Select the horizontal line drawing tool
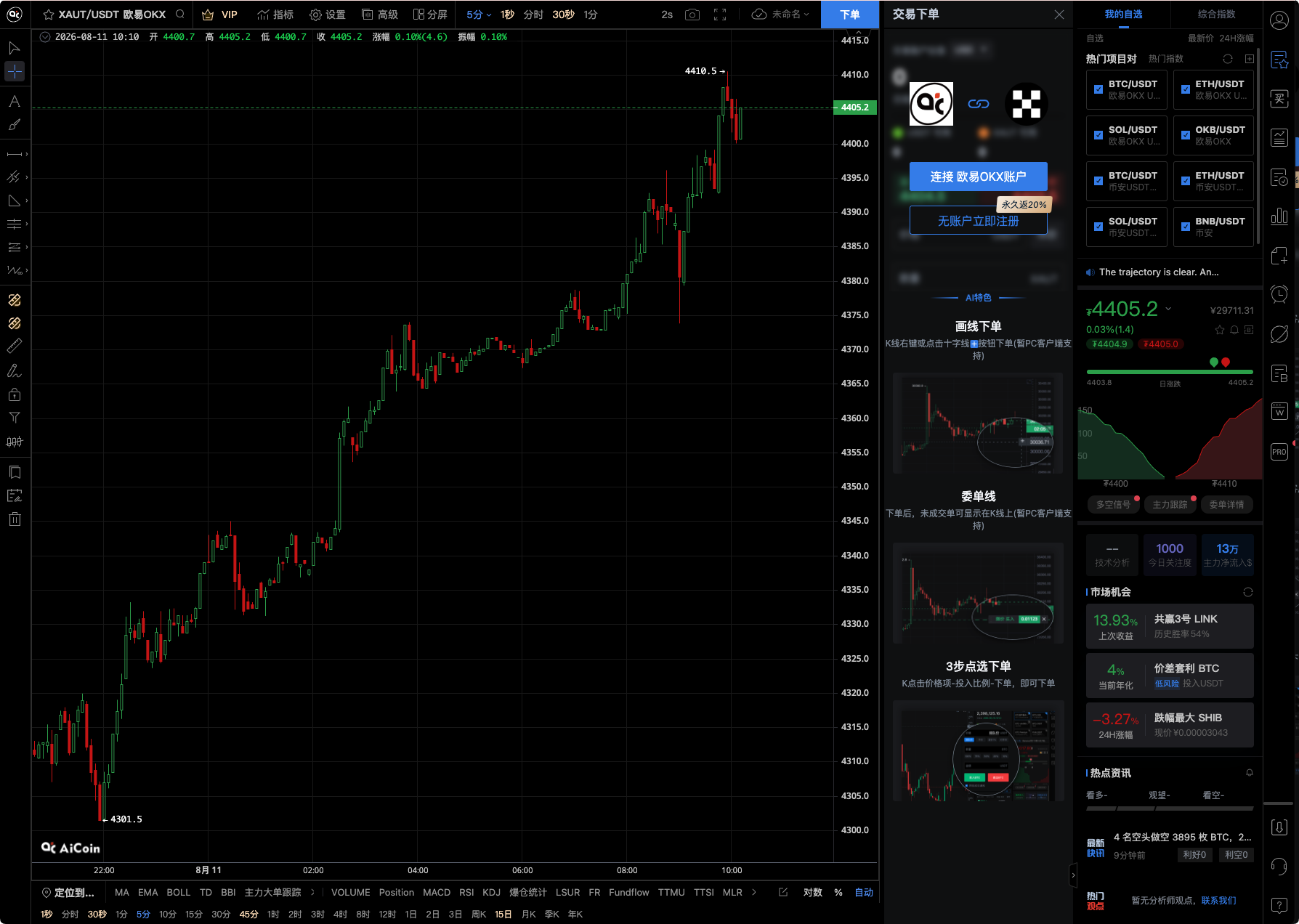Viewport: 1299px width, 924px height. 14,154
